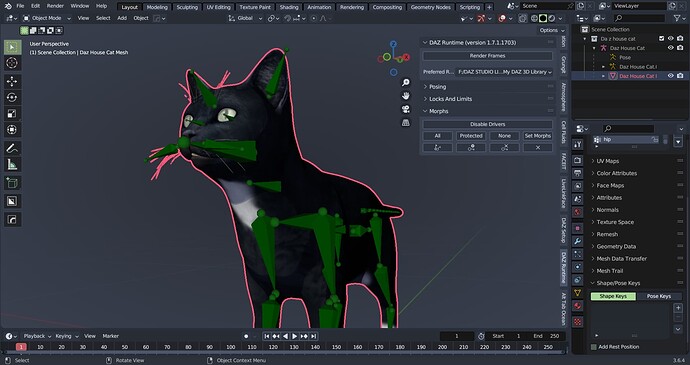The width and height of the screenshot is (690, 365).
Task: Switch to the Sculpting workspace tab
Action: click(187, 7)
